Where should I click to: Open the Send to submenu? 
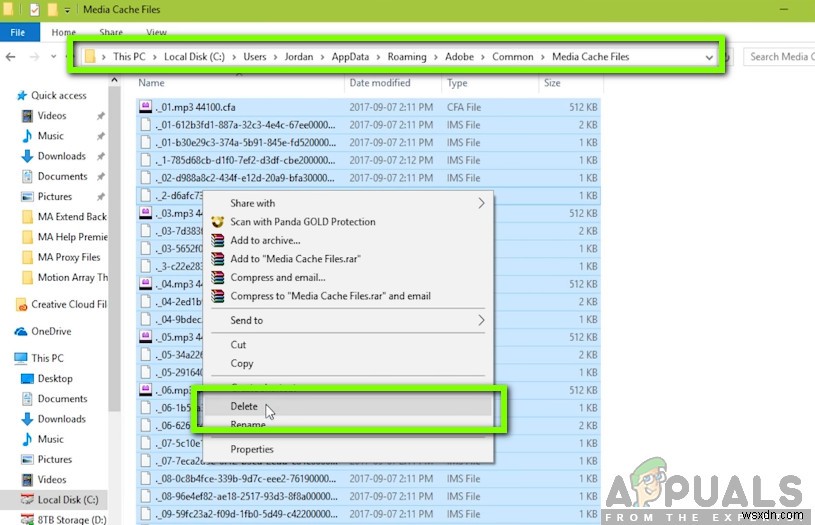pos(348,321)
